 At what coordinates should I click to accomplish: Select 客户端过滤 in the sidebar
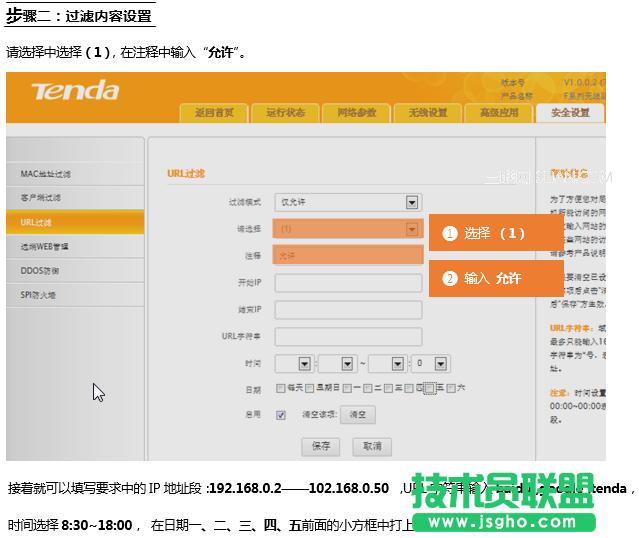click(41, 198)
